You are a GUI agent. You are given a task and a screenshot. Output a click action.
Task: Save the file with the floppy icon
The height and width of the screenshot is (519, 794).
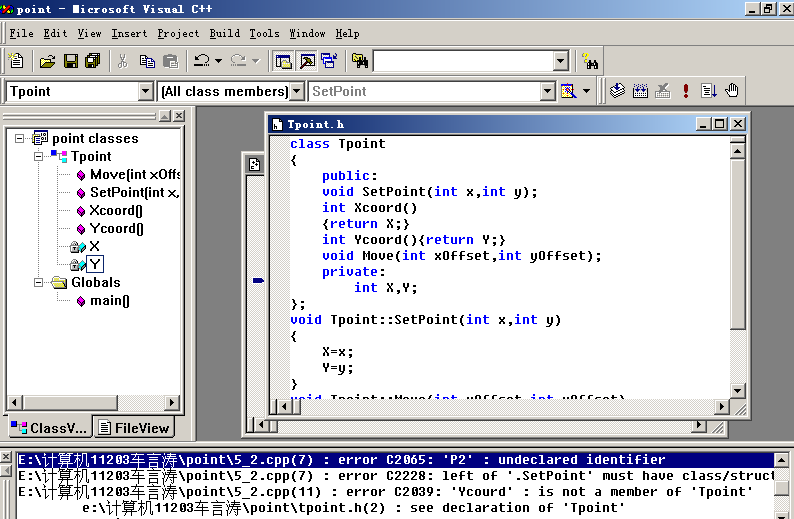[x=70, y=61]
